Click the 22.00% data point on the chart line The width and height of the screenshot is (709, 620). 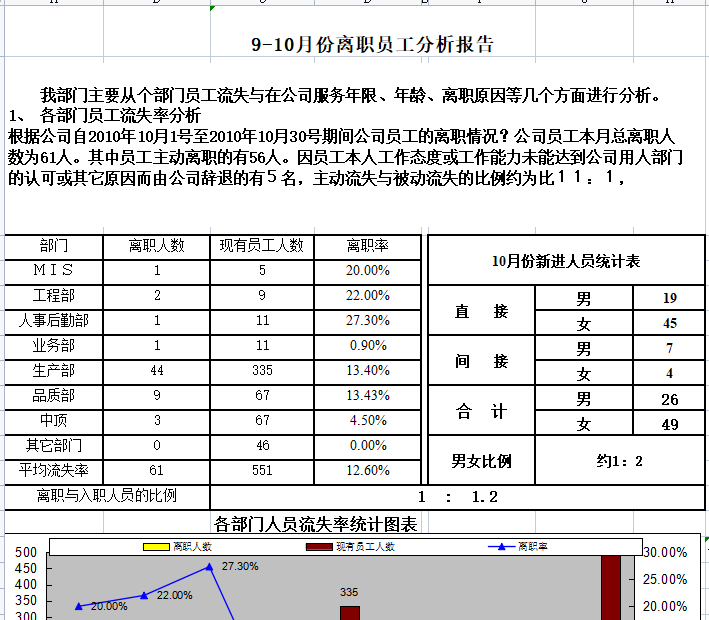(x=144, y=596)
